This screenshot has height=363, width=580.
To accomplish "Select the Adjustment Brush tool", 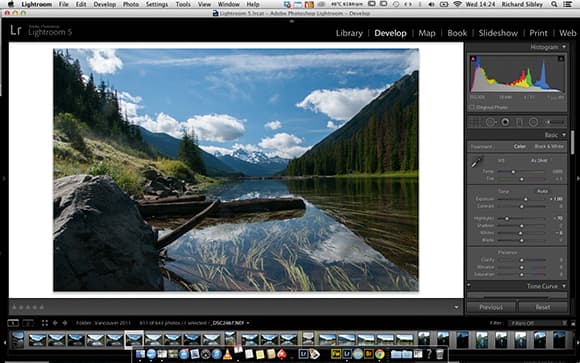I will (553, 122).
